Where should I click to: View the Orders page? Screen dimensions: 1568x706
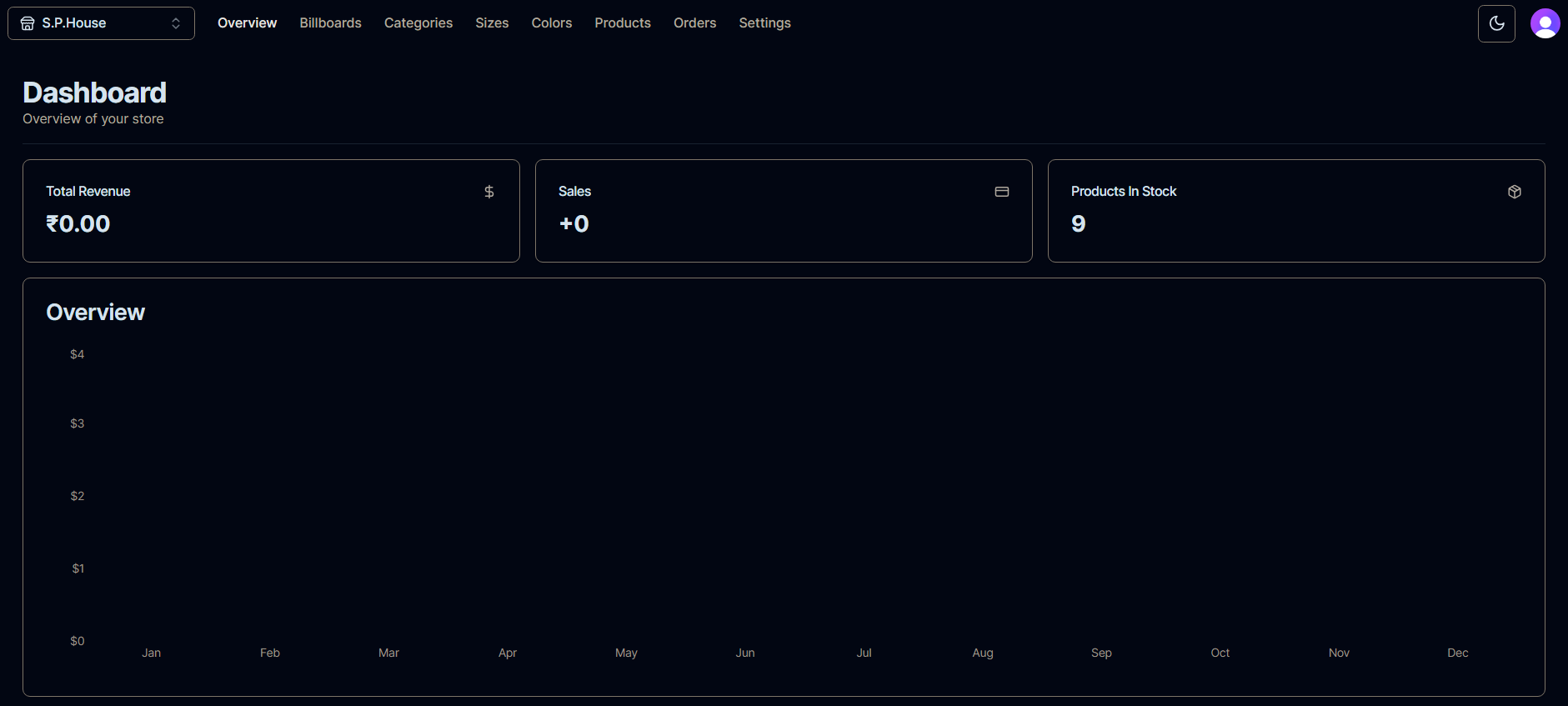(694, 23)
